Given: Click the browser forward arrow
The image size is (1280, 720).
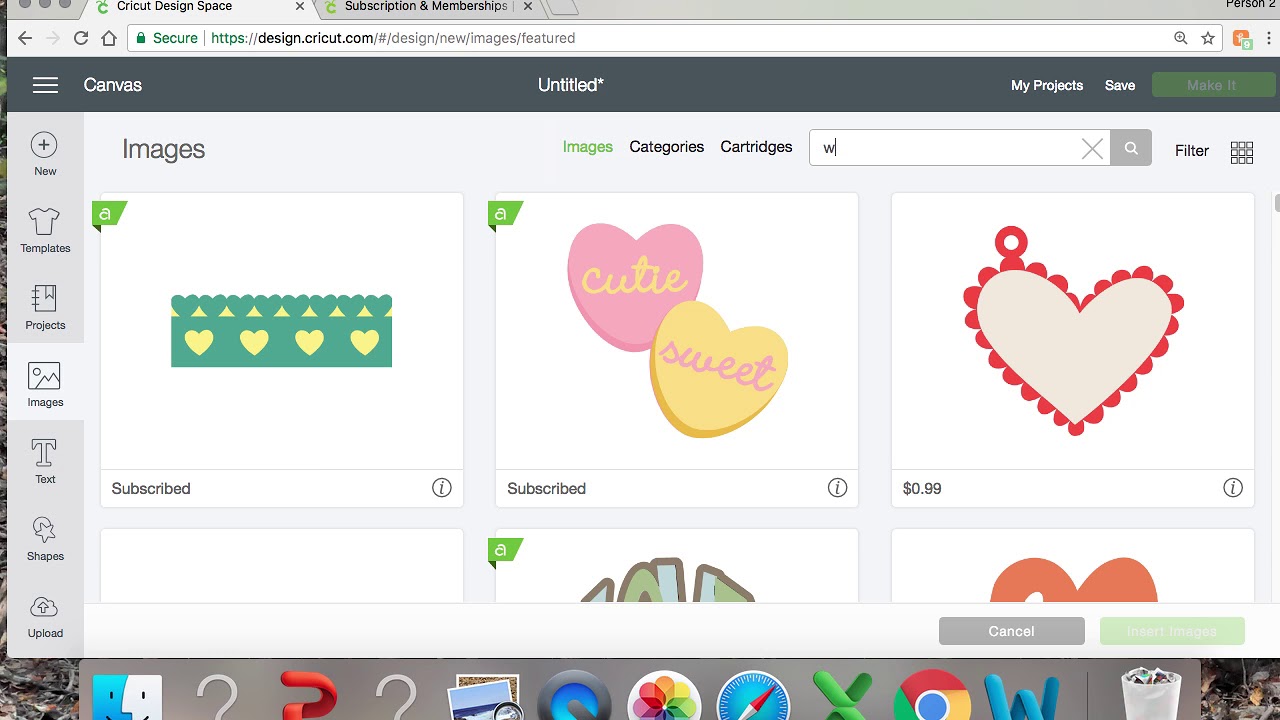Looking at the screenshot, I should (x=53, y=38).
